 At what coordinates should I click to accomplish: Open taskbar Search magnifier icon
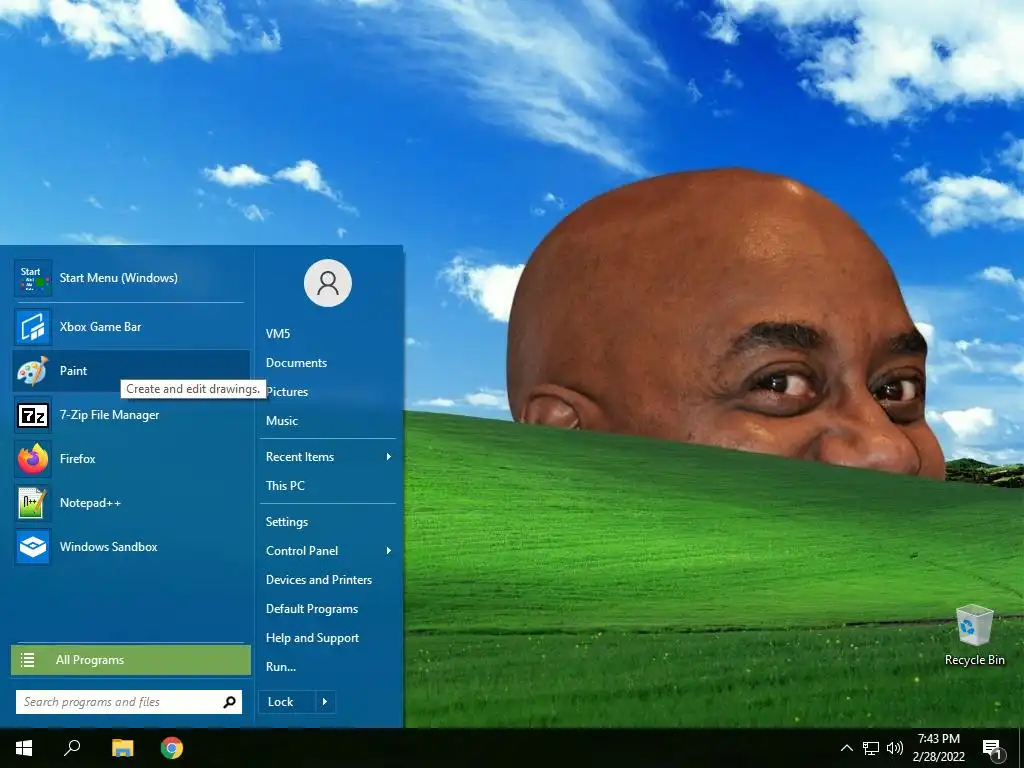click(72, 748)
